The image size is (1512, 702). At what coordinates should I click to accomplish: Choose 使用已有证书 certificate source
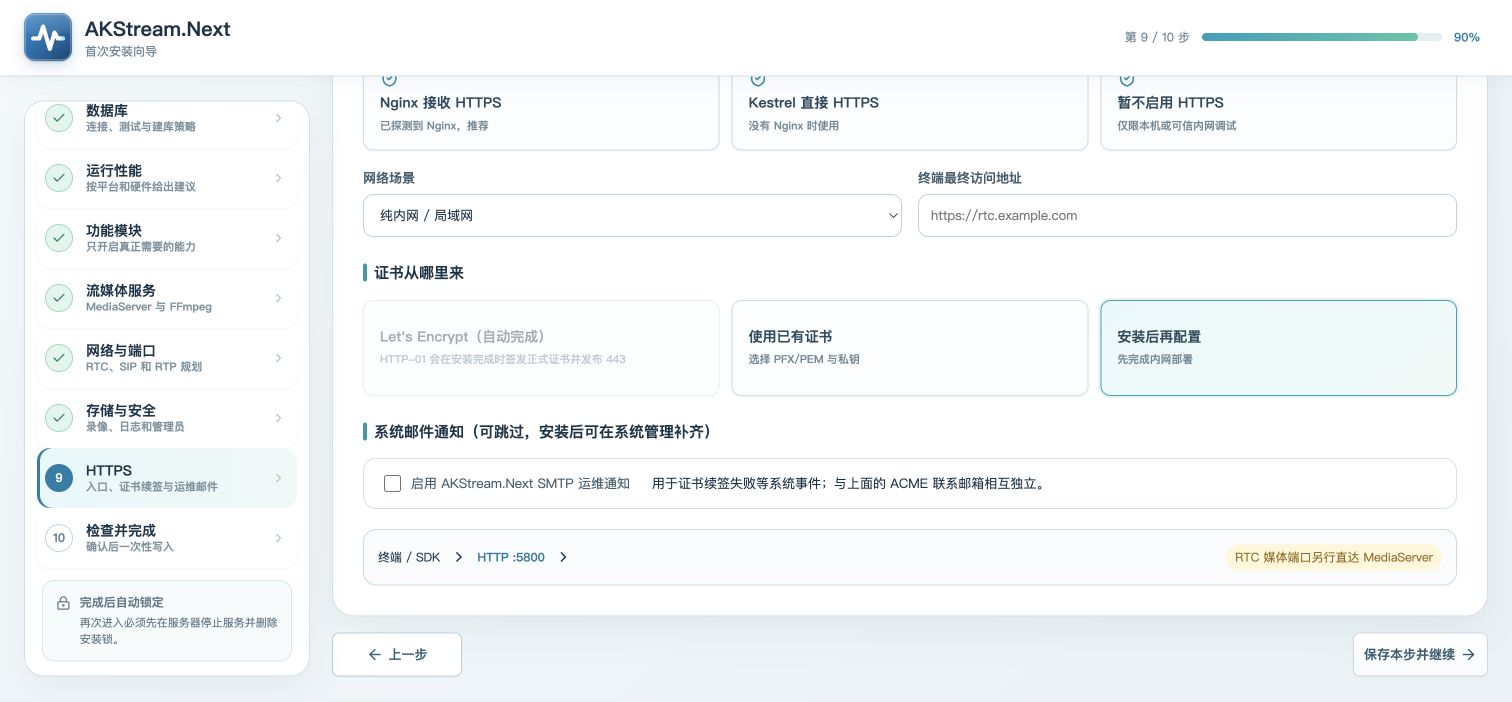910,348
